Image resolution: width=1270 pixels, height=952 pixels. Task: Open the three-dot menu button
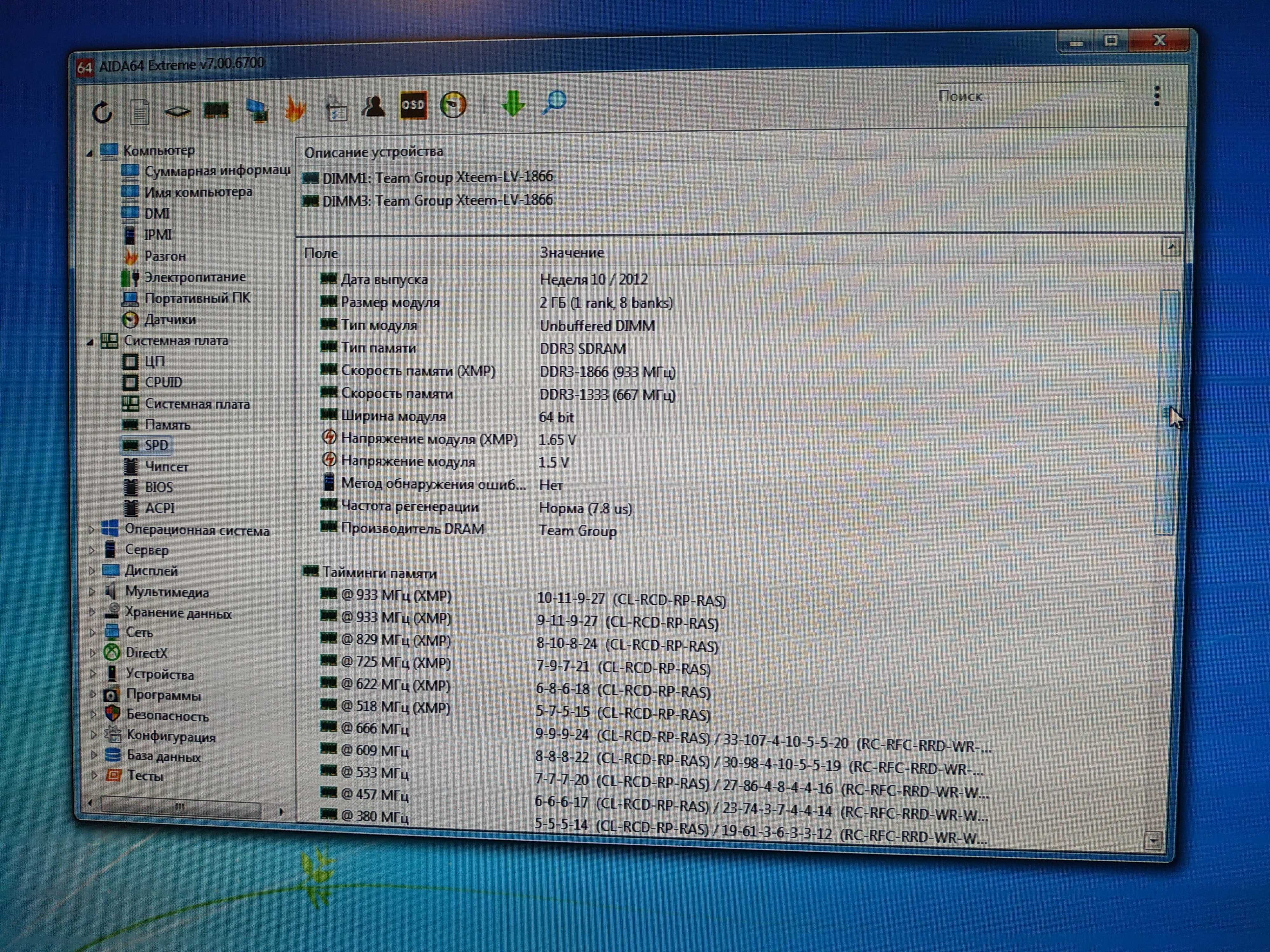point(1156,96)
